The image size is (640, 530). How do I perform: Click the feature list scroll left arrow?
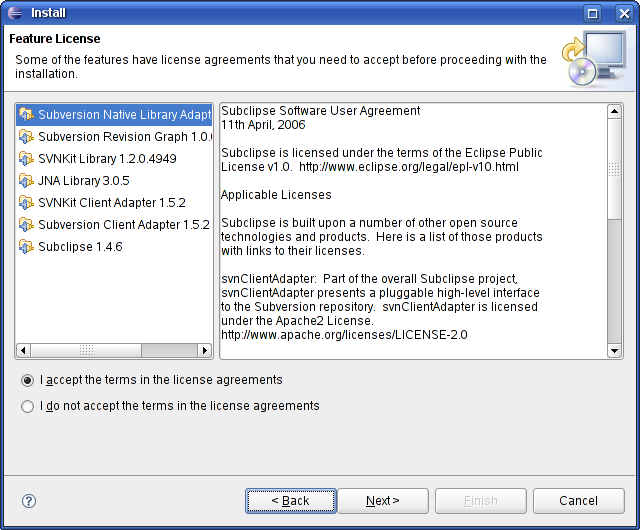pos(23,350)
